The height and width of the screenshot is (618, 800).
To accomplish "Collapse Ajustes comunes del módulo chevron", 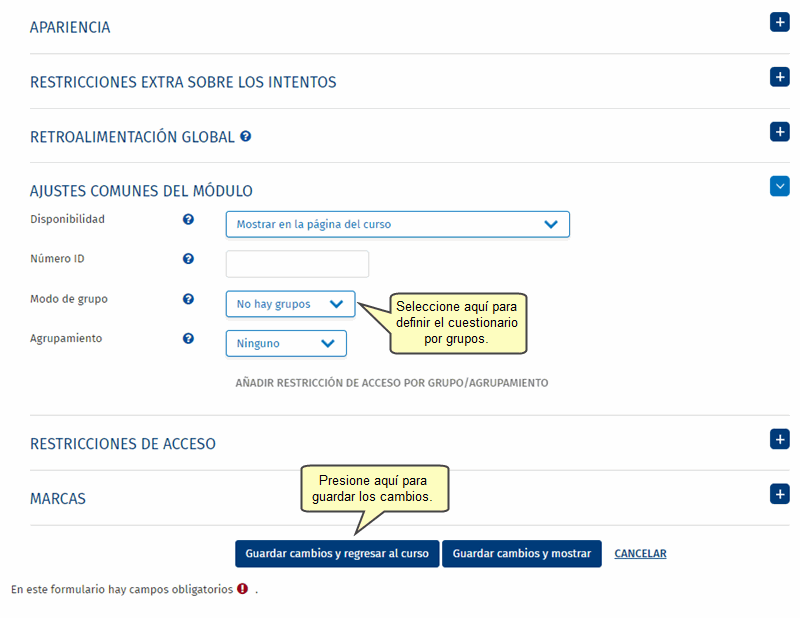I will point(779,186).
